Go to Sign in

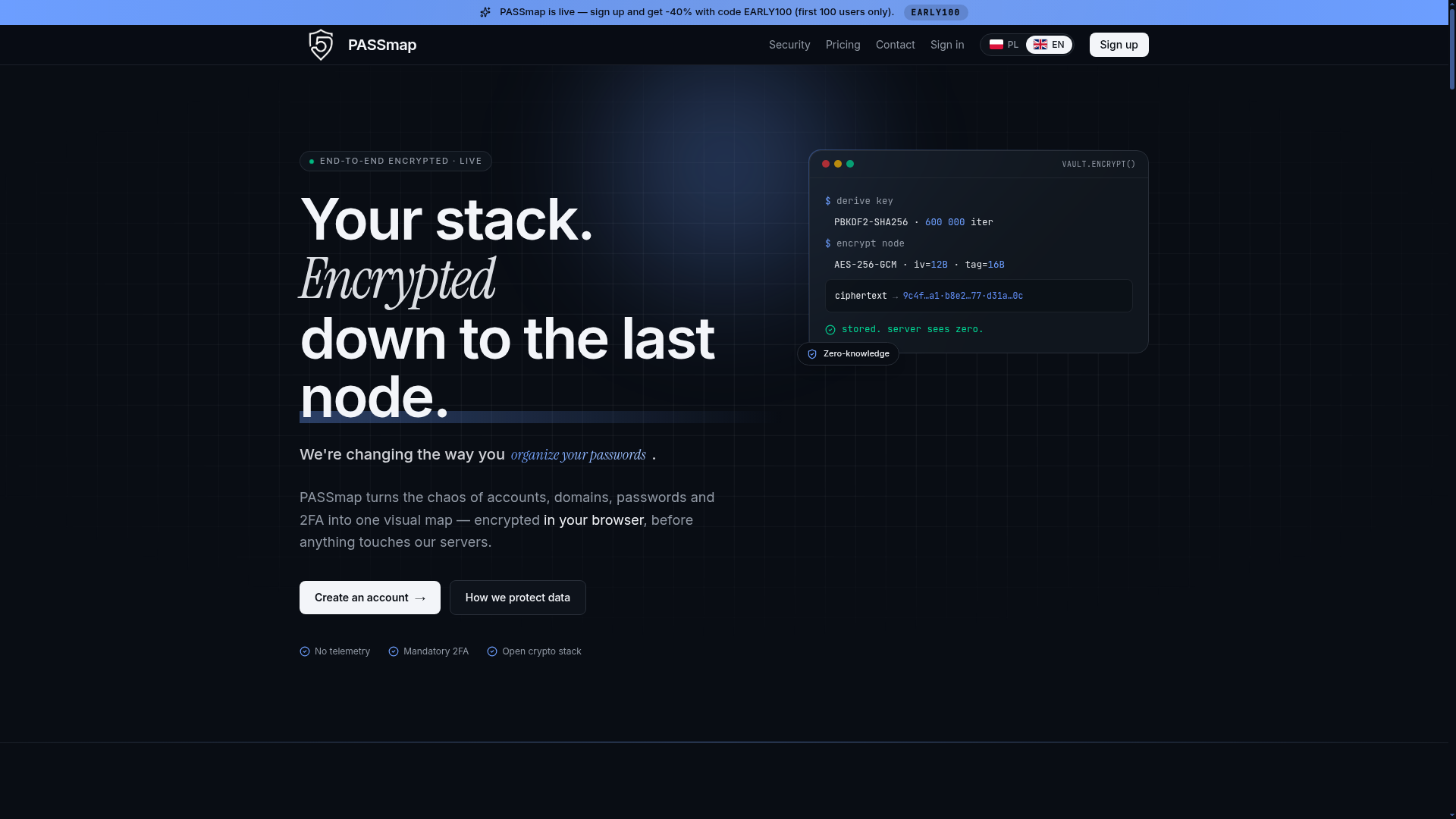[947, 45]
